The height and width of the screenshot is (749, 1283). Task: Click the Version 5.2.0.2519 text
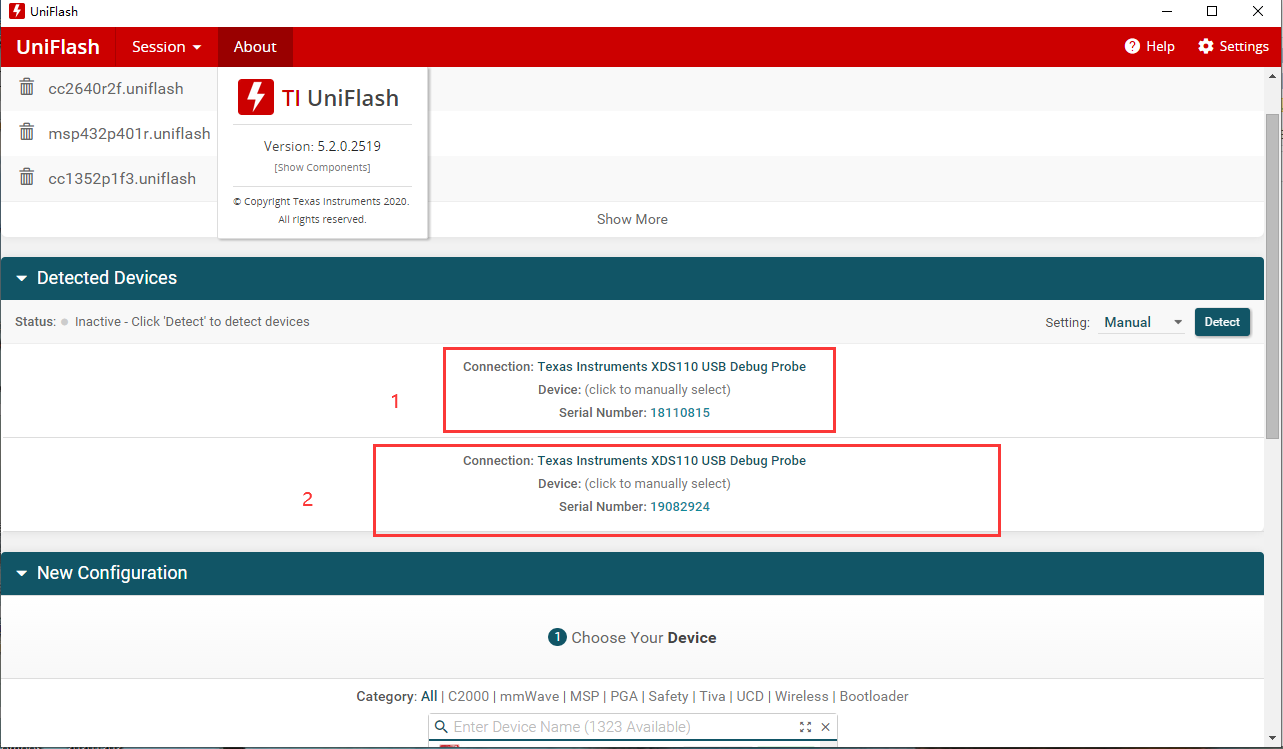coord(322,146)
